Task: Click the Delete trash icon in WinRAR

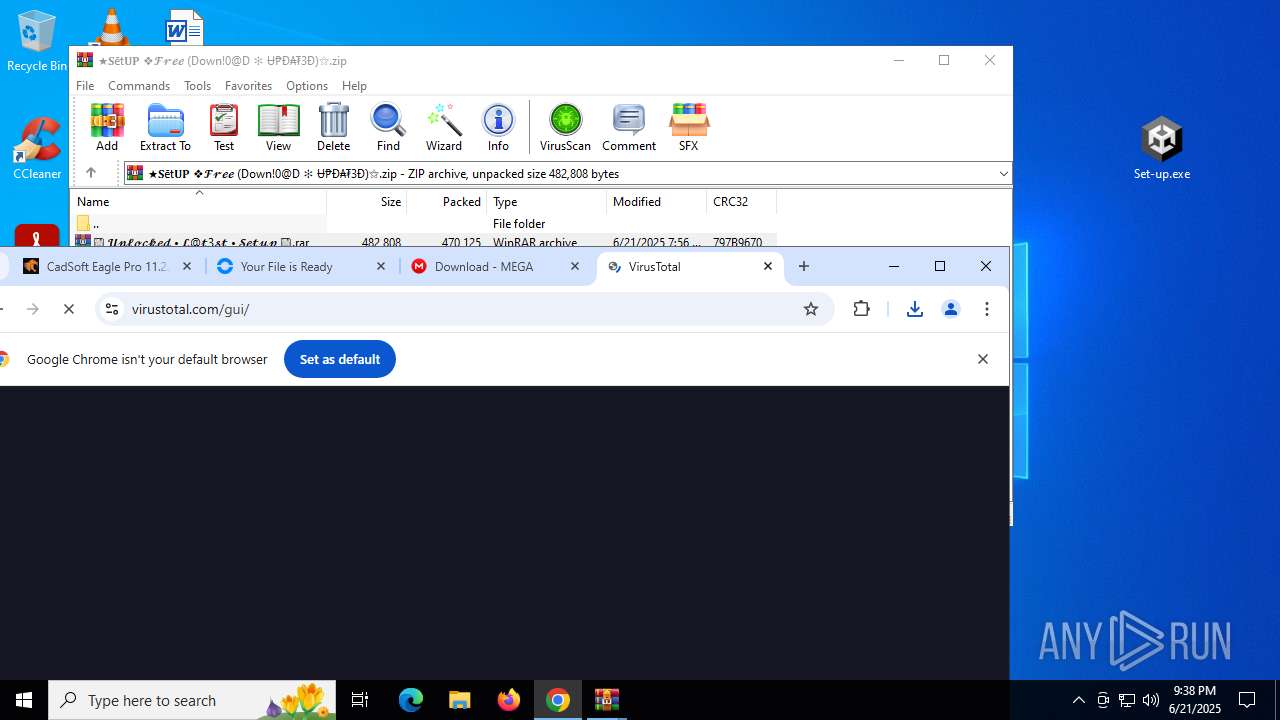Action: click(x=333, y=127)
